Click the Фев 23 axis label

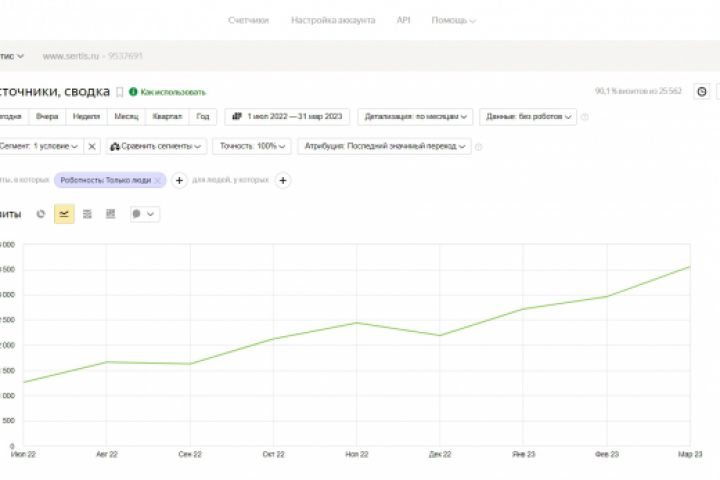[x=607, y=454]
